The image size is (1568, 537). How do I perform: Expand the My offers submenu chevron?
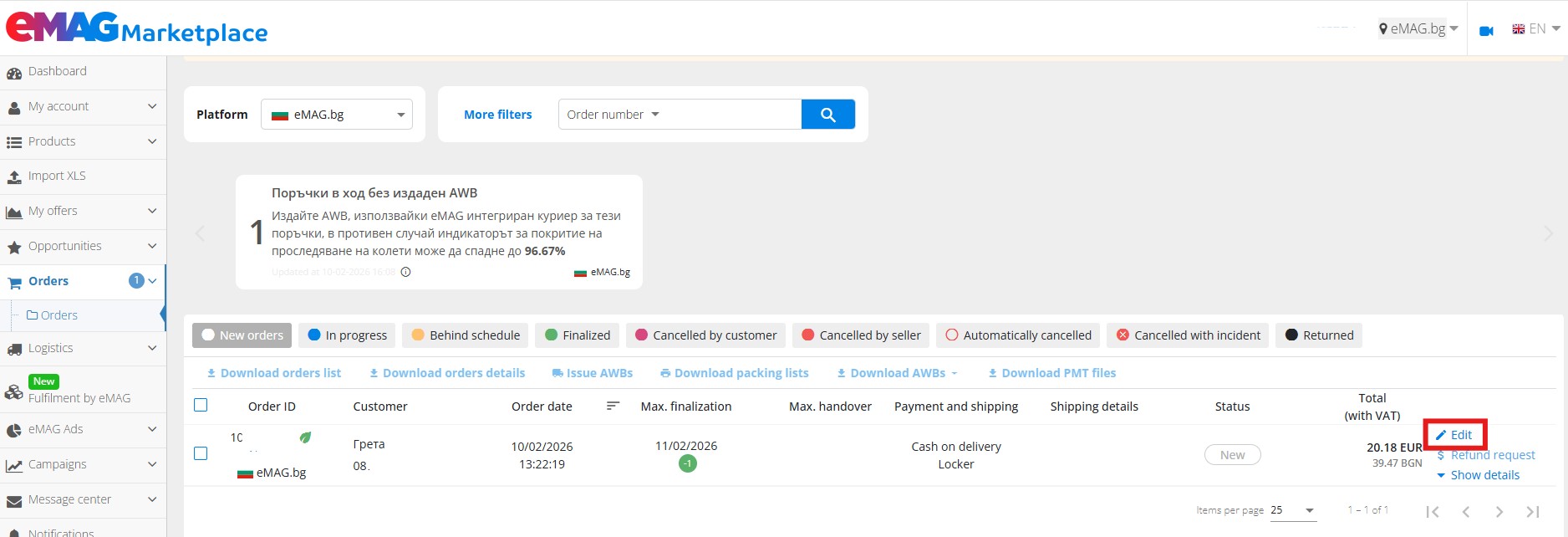click(152, 211)
